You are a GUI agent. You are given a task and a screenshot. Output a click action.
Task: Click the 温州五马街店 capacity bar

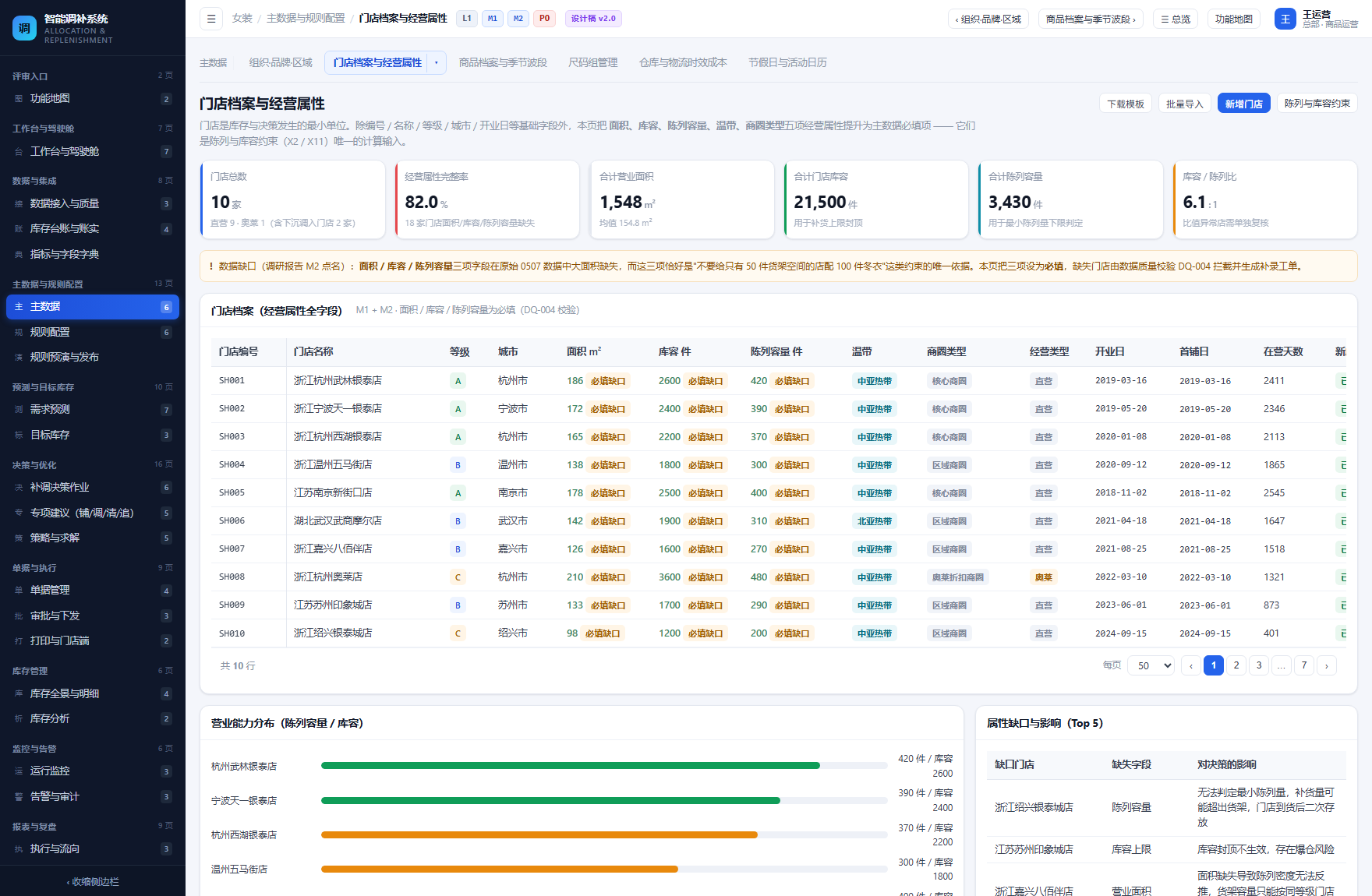pos(604,870)
